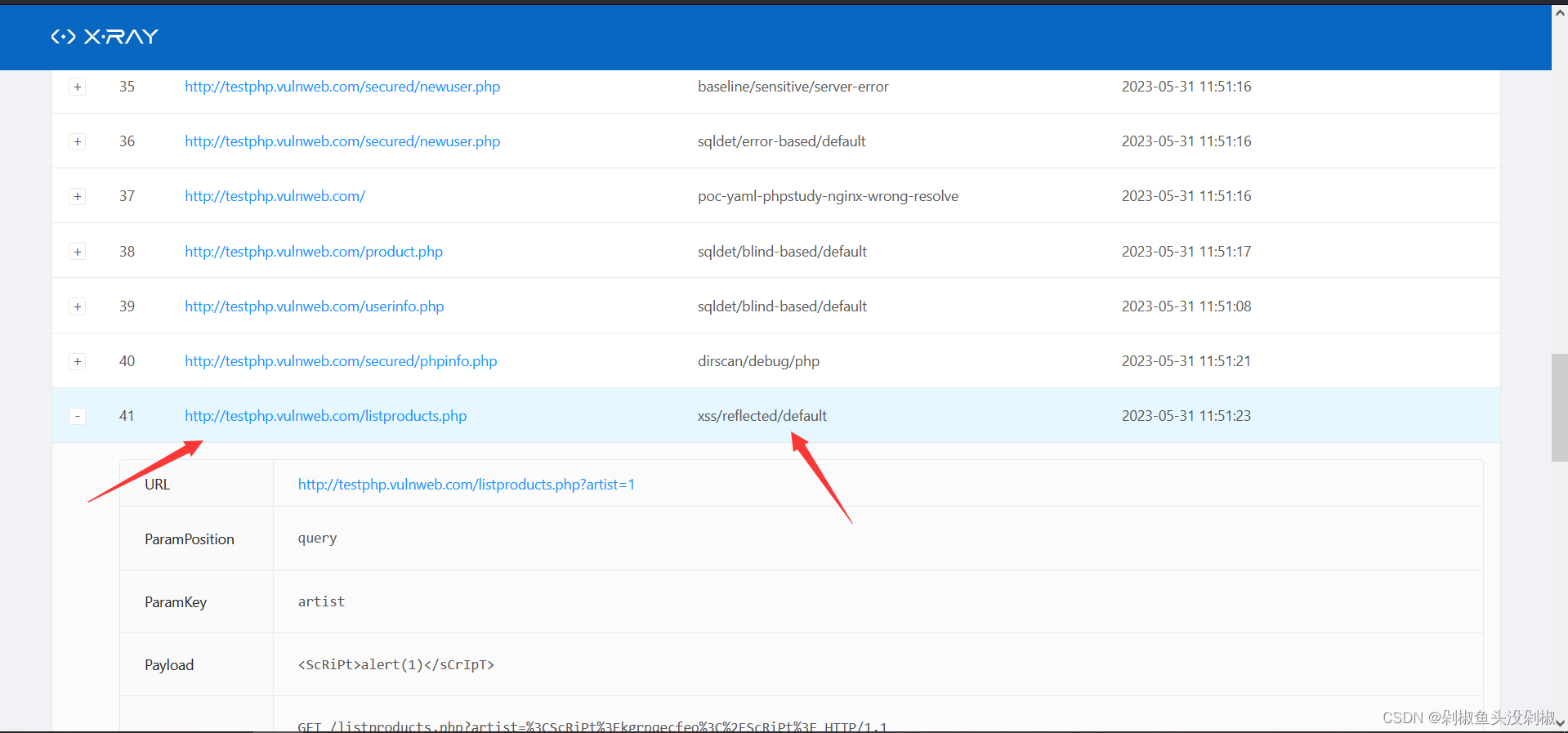Click the Payload label
Image resolution: width=1568 pixels, height=733 pixels.
click(169, 665)
